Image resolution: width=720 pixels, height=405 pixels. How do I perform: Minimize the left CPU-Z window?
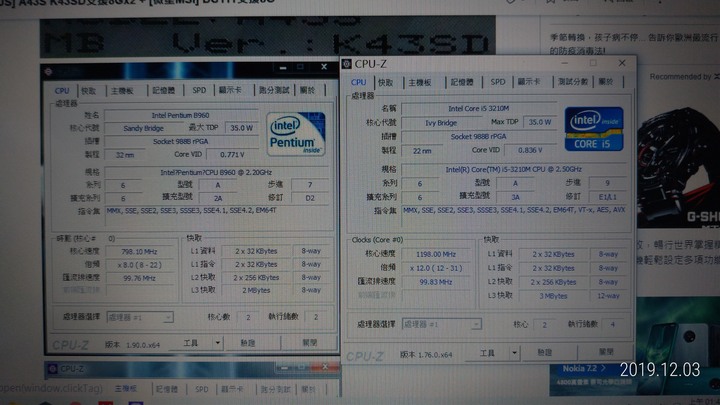(x=283, y=68)
